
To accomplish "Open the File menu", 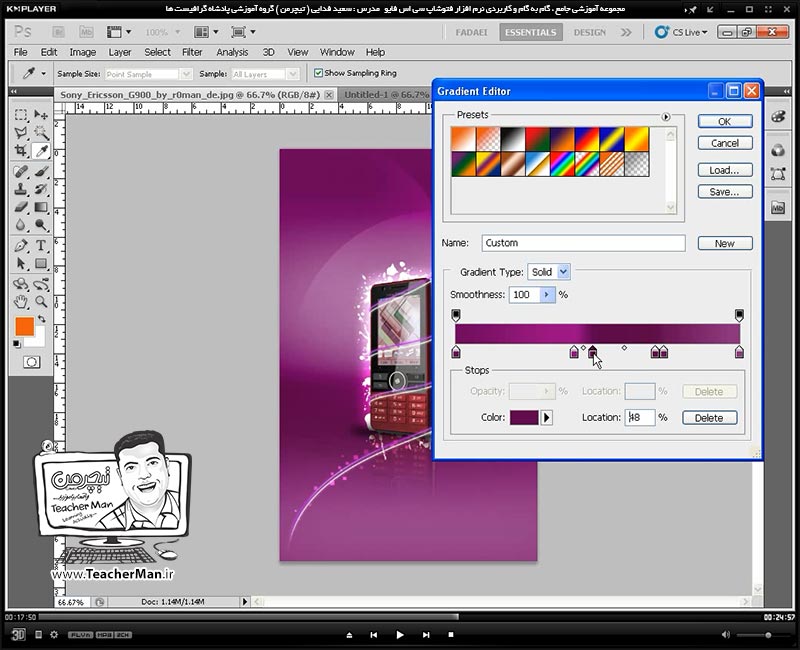I will coord(20,52).
